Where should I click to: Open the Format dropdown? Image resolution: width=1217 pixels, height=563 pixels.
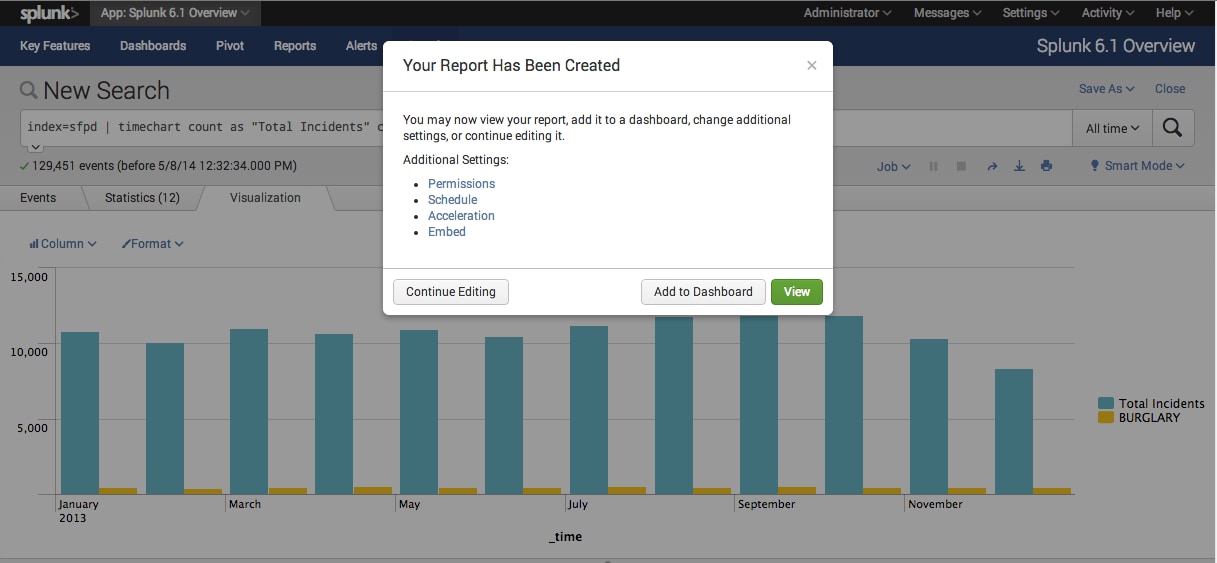(x=153, y=244)
